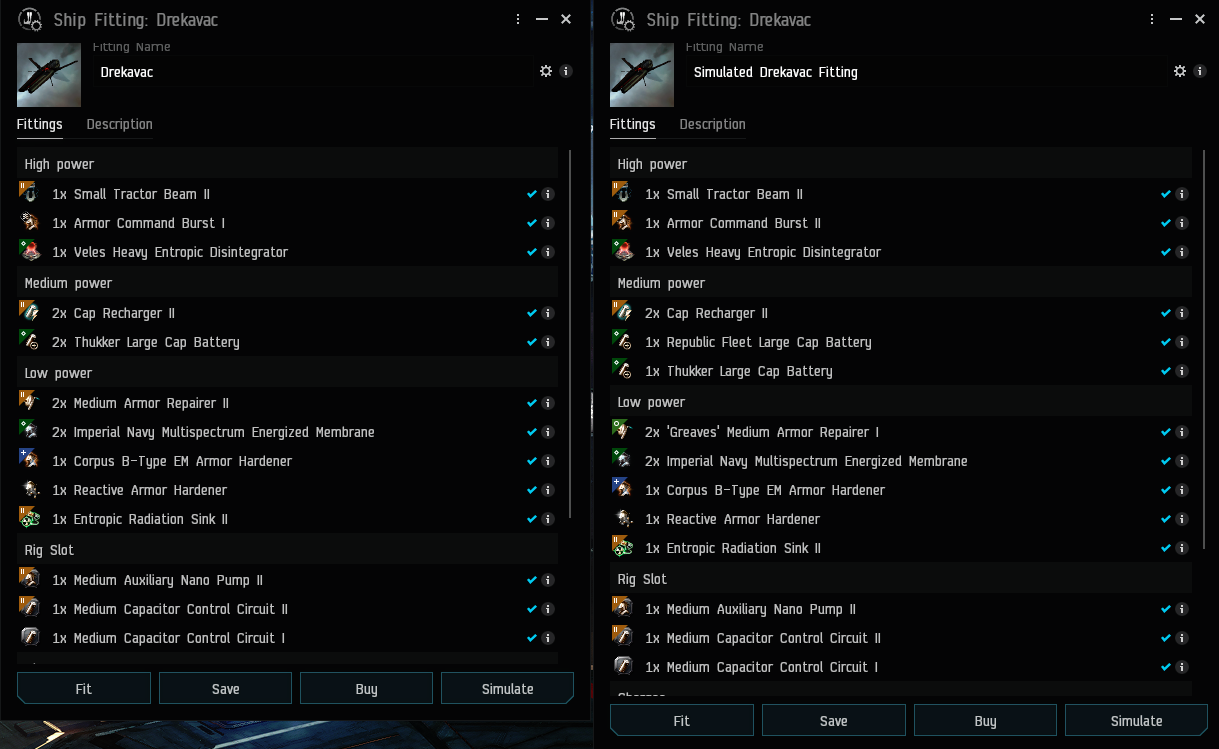The height and width of the screenshot is (749, 1219).
Task: Open settings gear beside Simulated Drekavac Fitting name
Action: tap(1180, 71)
